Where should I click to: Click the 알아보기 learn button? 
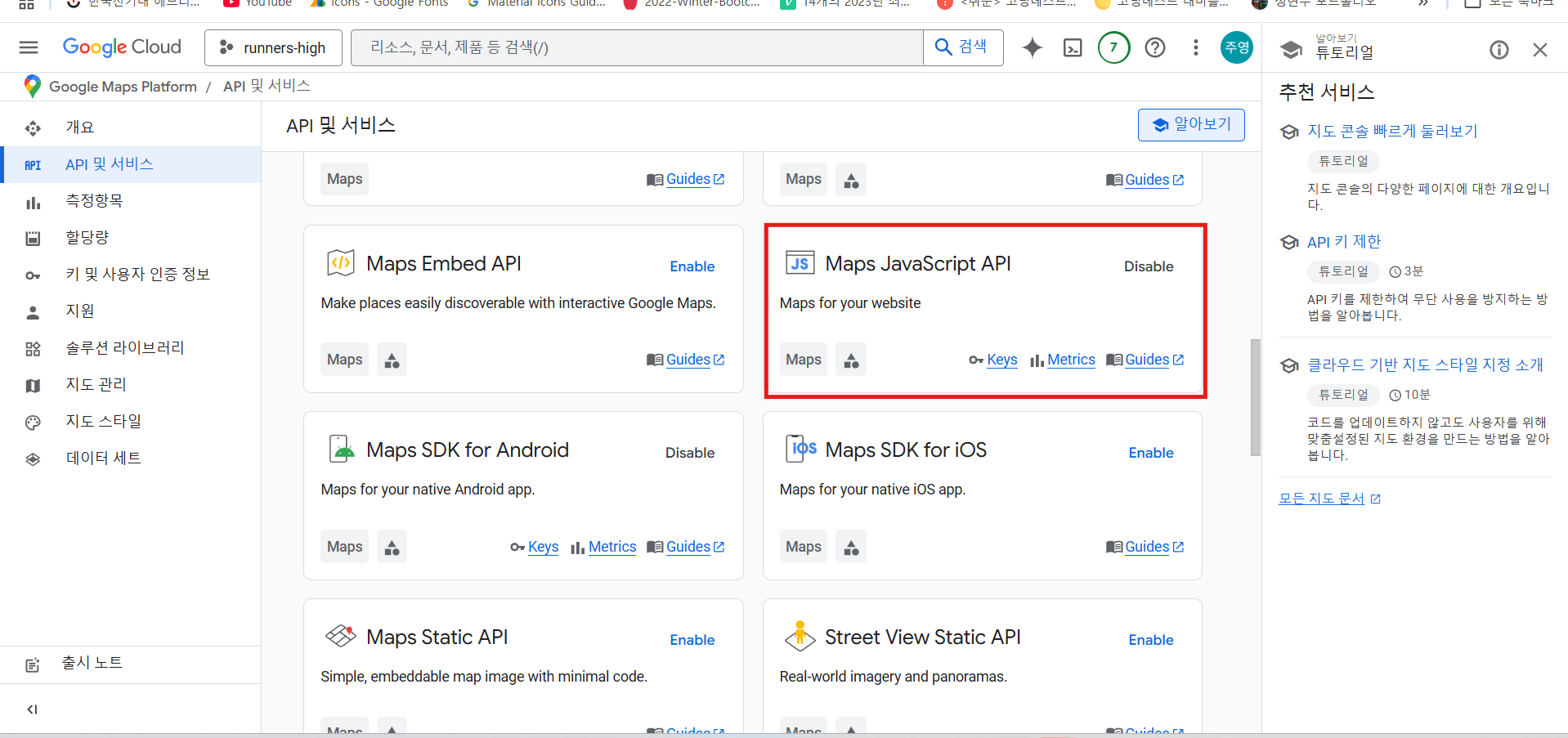click(x=1191, y=124)
